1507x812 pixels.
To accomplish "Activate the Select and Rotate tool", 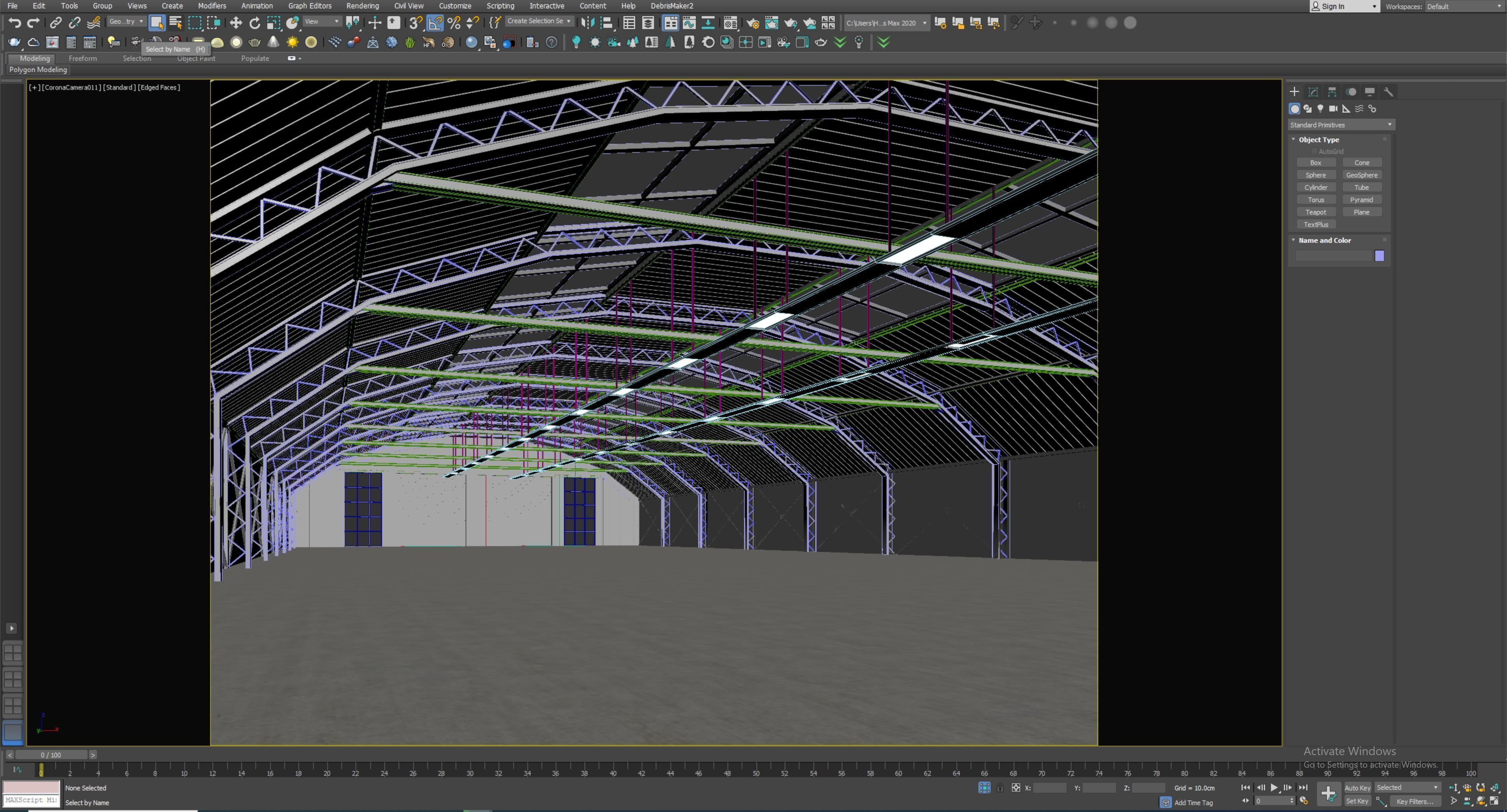I will click(x=254, y=23).
